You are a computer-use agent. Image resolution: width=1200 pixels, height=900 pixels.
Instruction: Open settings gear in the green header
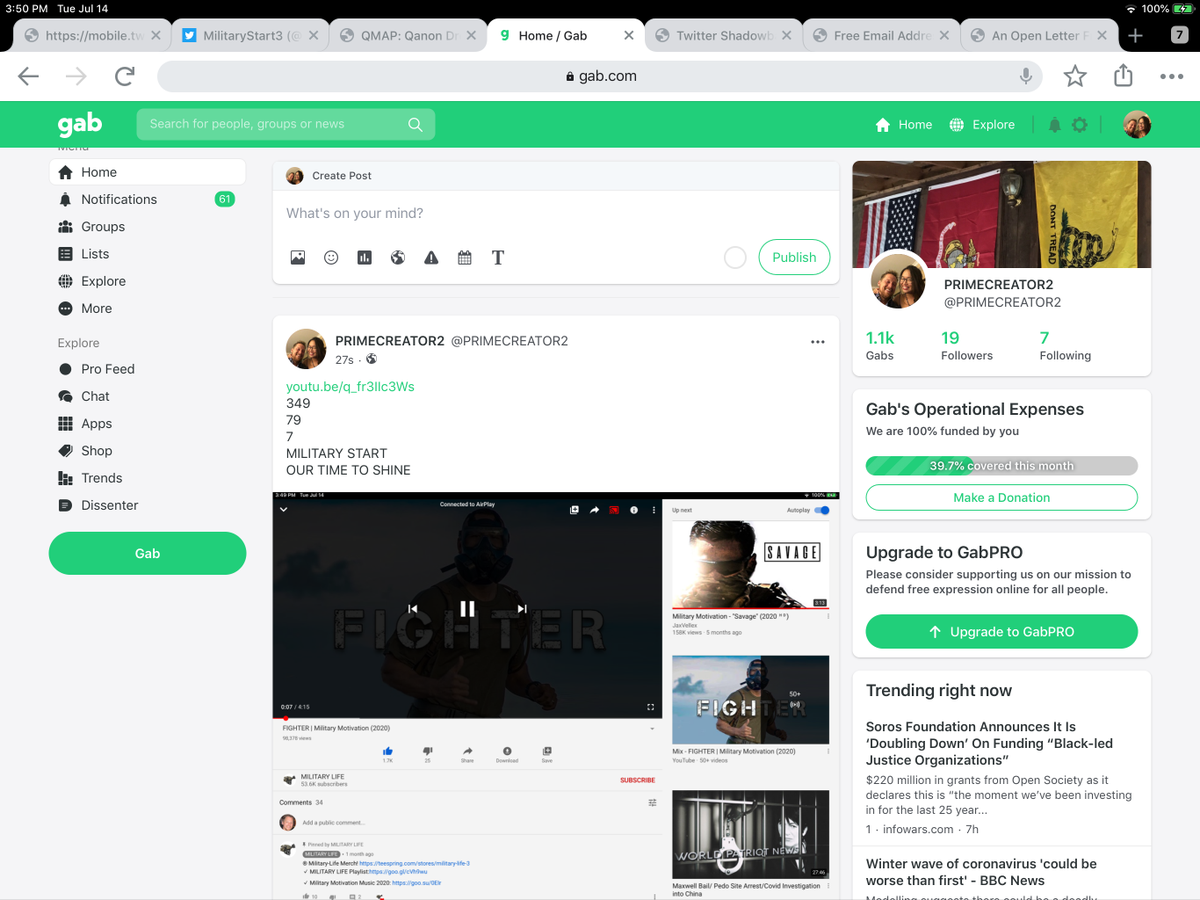point(1079,125)
